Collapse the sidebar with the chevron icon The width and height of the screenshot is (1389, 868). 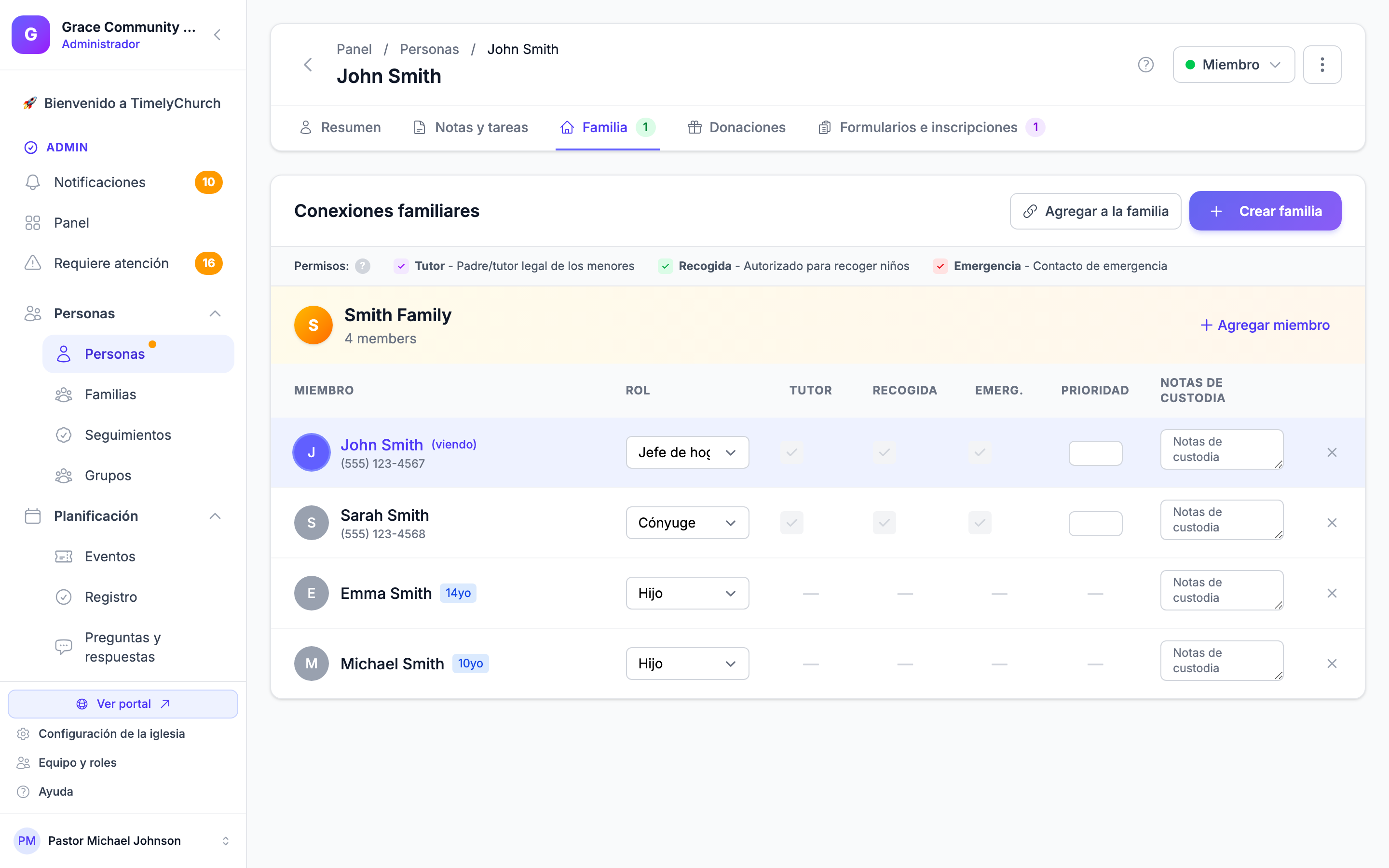tap(217, 35)
